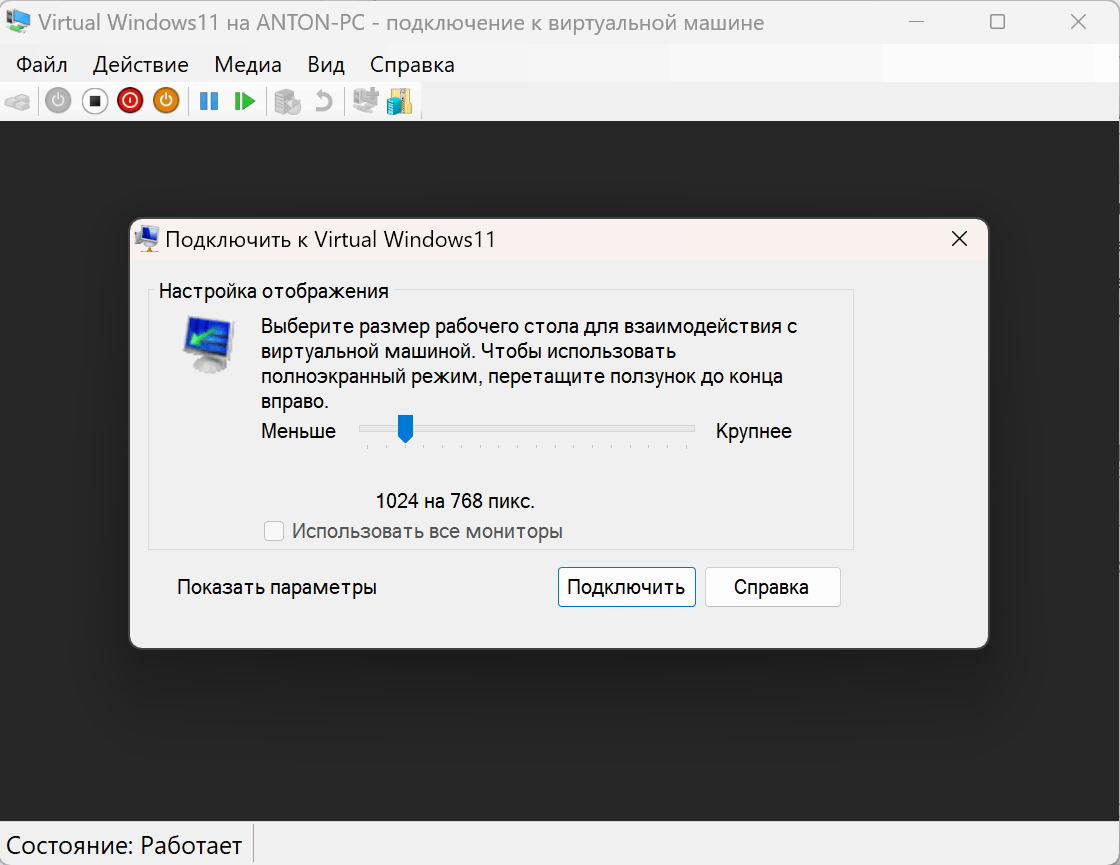Viewport: 1120px width, 865px height.
Task: Click the Share/USB resources toolbar icon
Action: [399, 101]
